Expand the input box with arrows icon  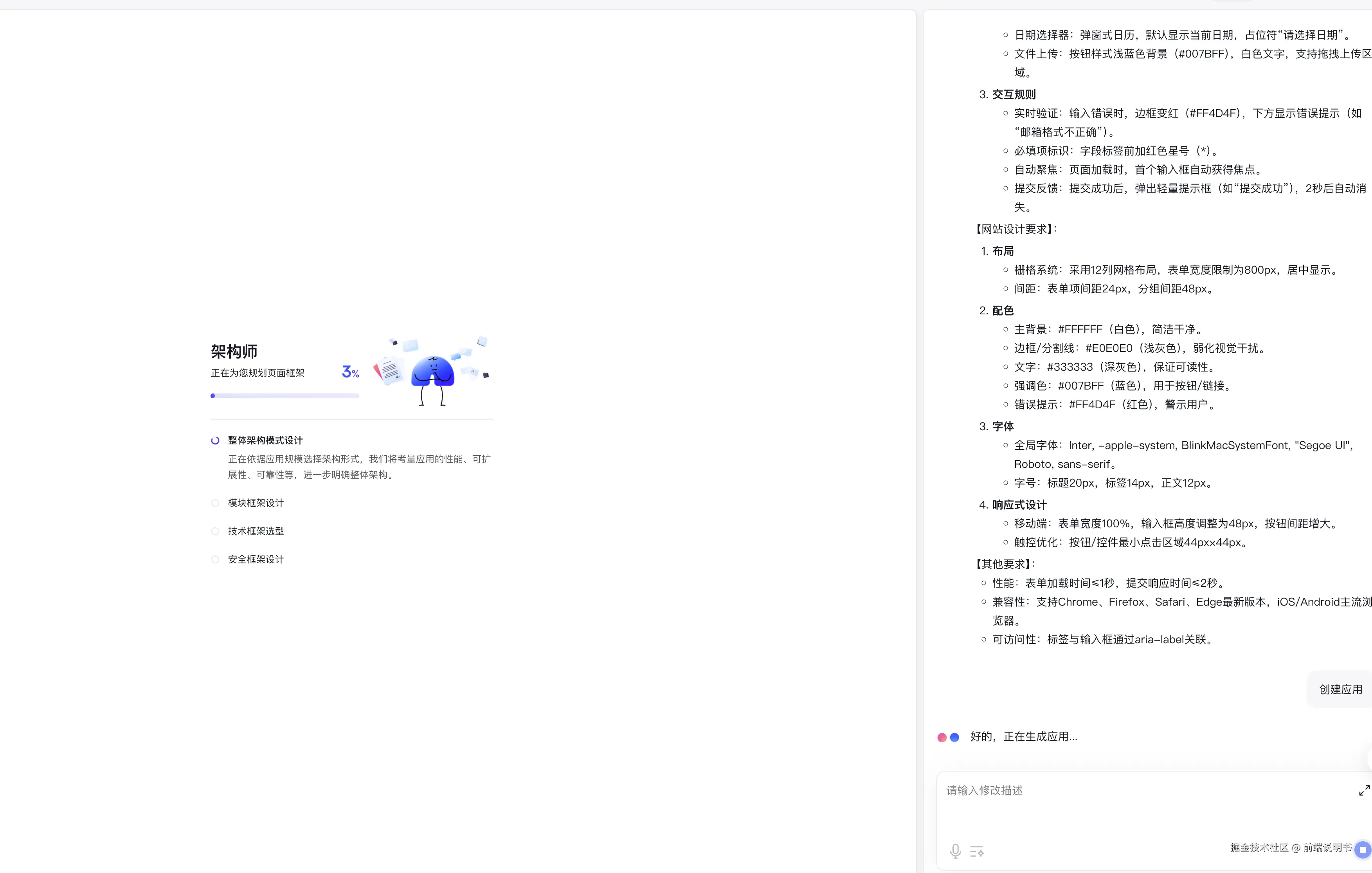(1363, 790)
